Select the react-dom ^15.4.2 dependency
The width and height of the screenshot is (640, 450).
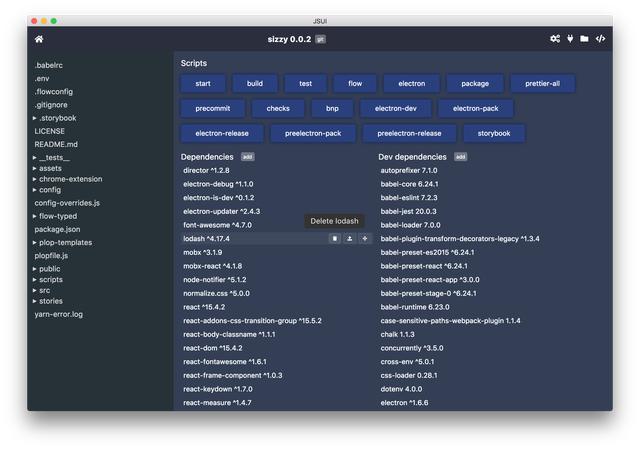pyautogui.click(x=212, y=348)
